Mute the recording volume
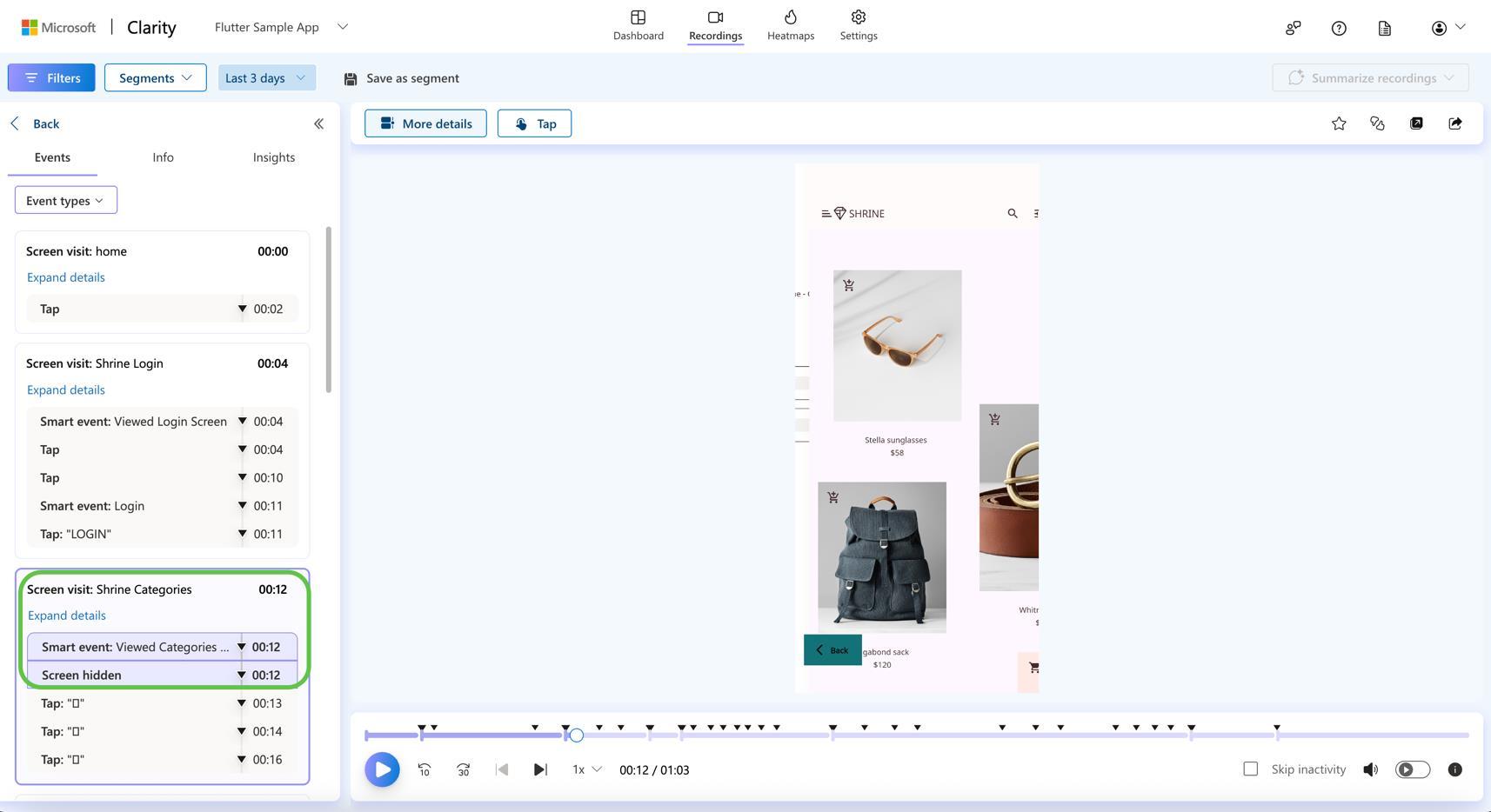Viewport: 1491px width, 812px height. [x=1371, y=769]
